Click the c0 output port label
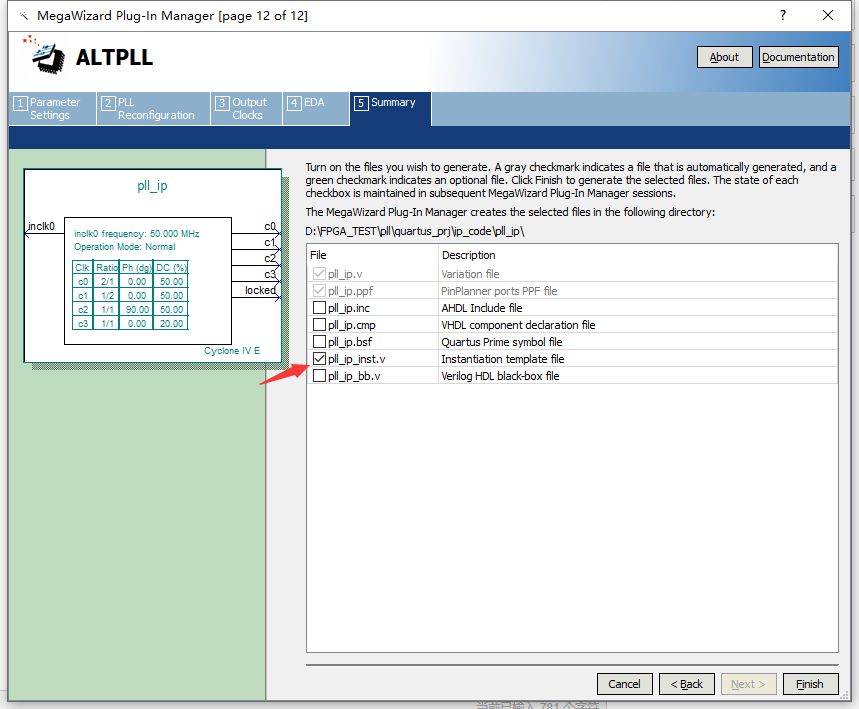Image resolution: width=859 pixels, height=709 pixels. coord(270,226)
